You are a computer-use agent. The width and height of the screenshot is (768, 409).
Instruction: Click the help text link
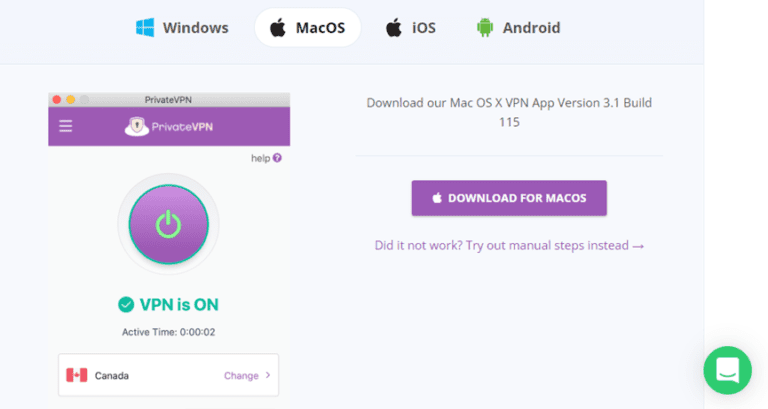click(260, 158)
